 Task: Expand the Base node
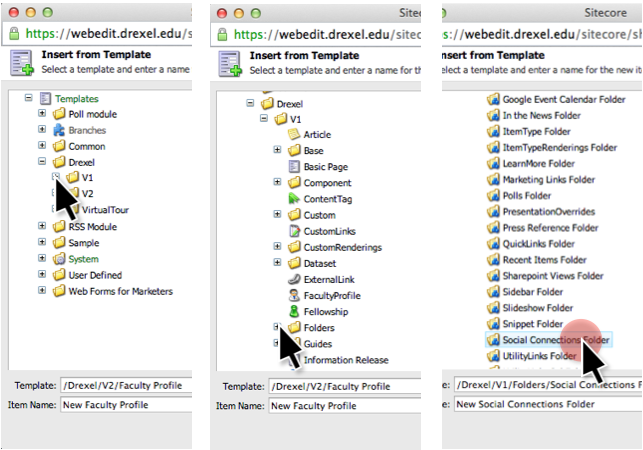point(277,150)
